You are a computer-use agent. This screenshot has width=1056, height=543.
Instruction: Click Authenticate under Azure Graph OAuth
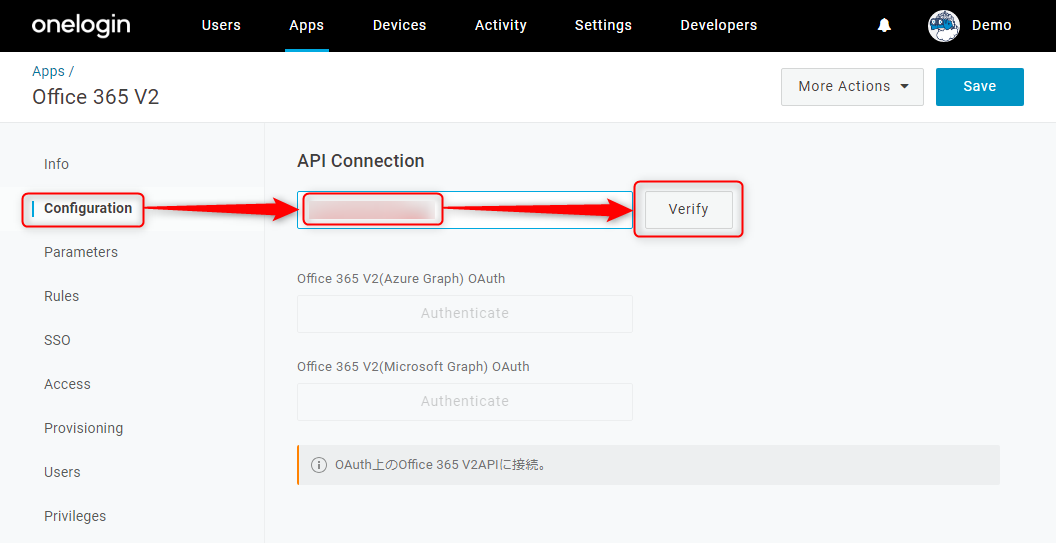(465, 313)
